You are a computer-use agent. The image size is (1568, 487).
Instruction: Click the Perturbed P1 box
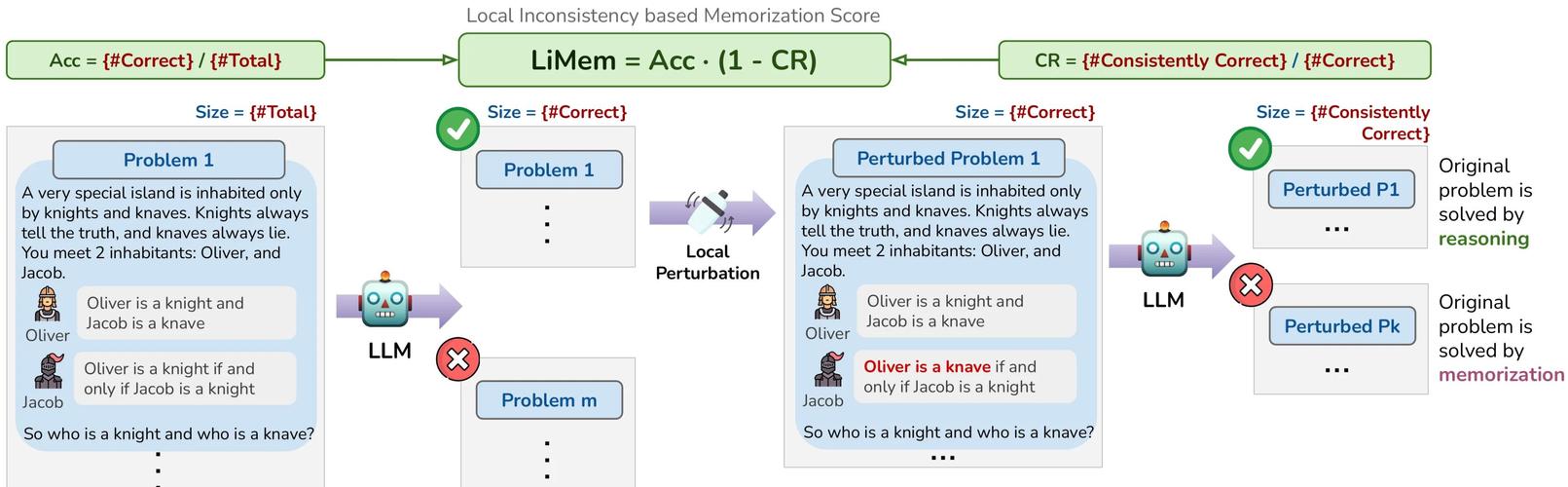pyautogui.click(x=1341, y=189)
